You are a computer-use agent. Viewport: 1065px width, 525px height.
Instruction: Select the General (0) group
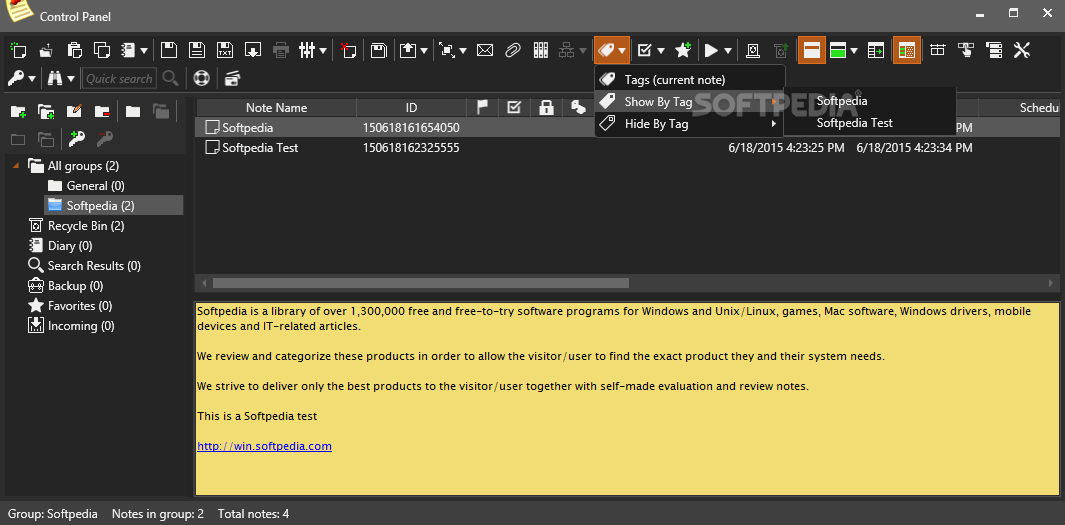pyautogui.click(x=86, y=185)
